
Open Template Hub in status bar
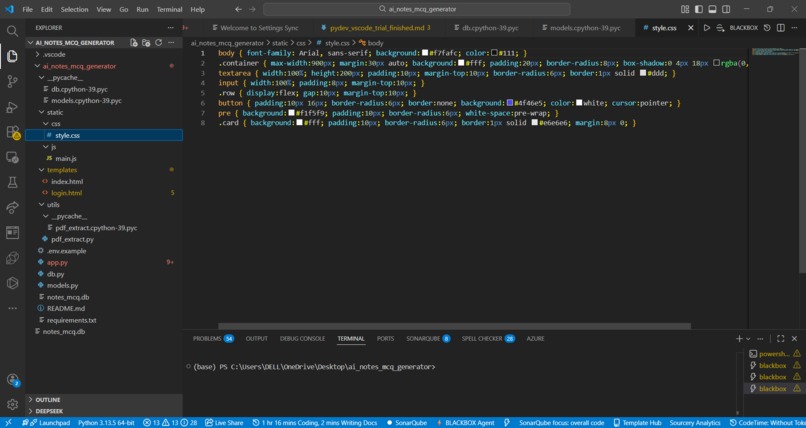pos(637,423)
